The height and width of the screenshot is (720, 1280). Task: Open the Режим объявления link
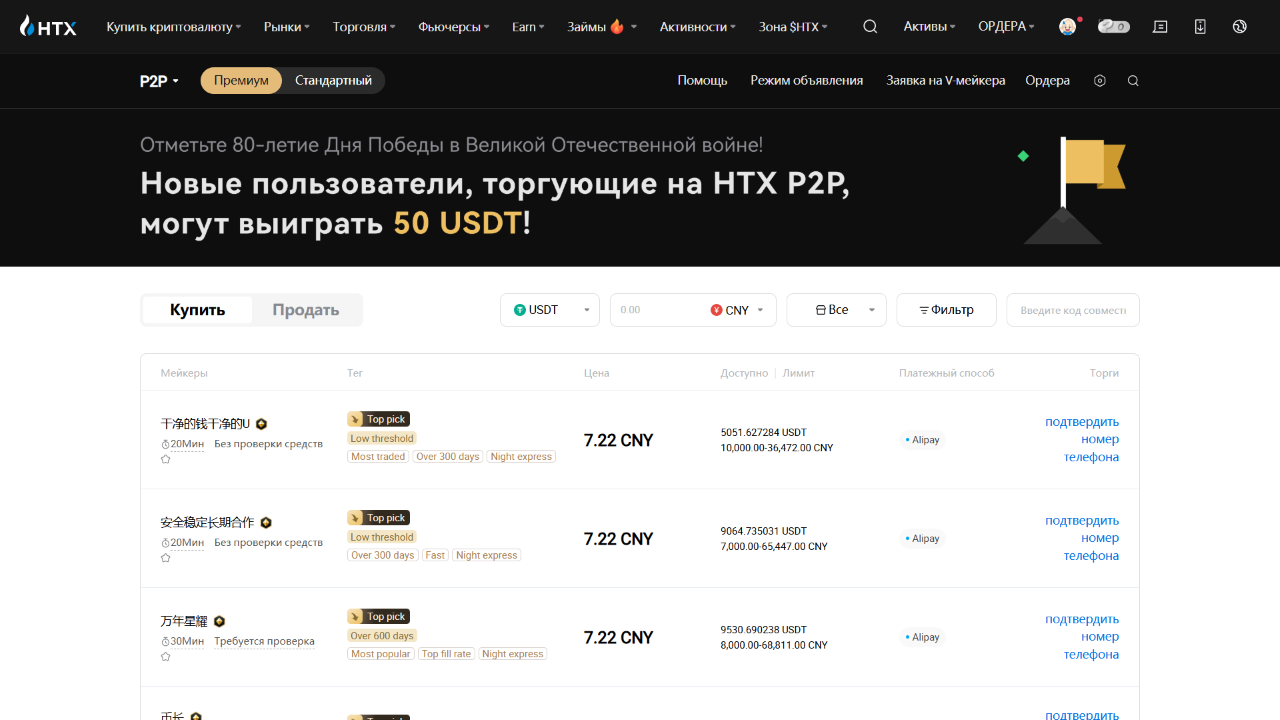[x=806, y=81]
